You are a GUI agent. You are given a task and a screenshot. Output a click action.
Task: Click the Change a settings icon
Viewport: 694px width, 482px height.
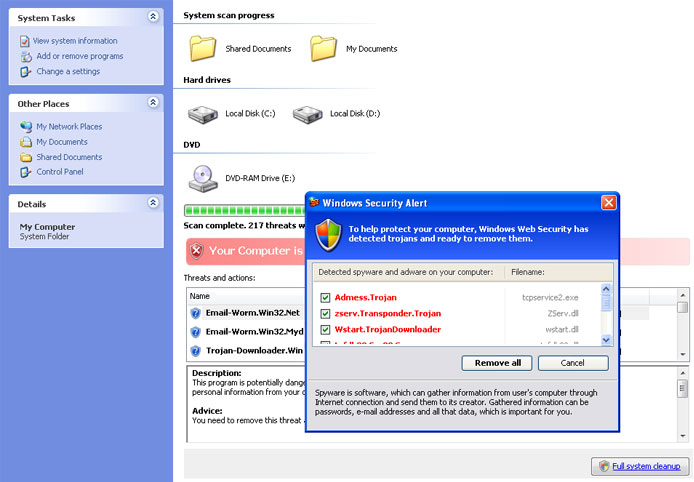tap(26, 72)
